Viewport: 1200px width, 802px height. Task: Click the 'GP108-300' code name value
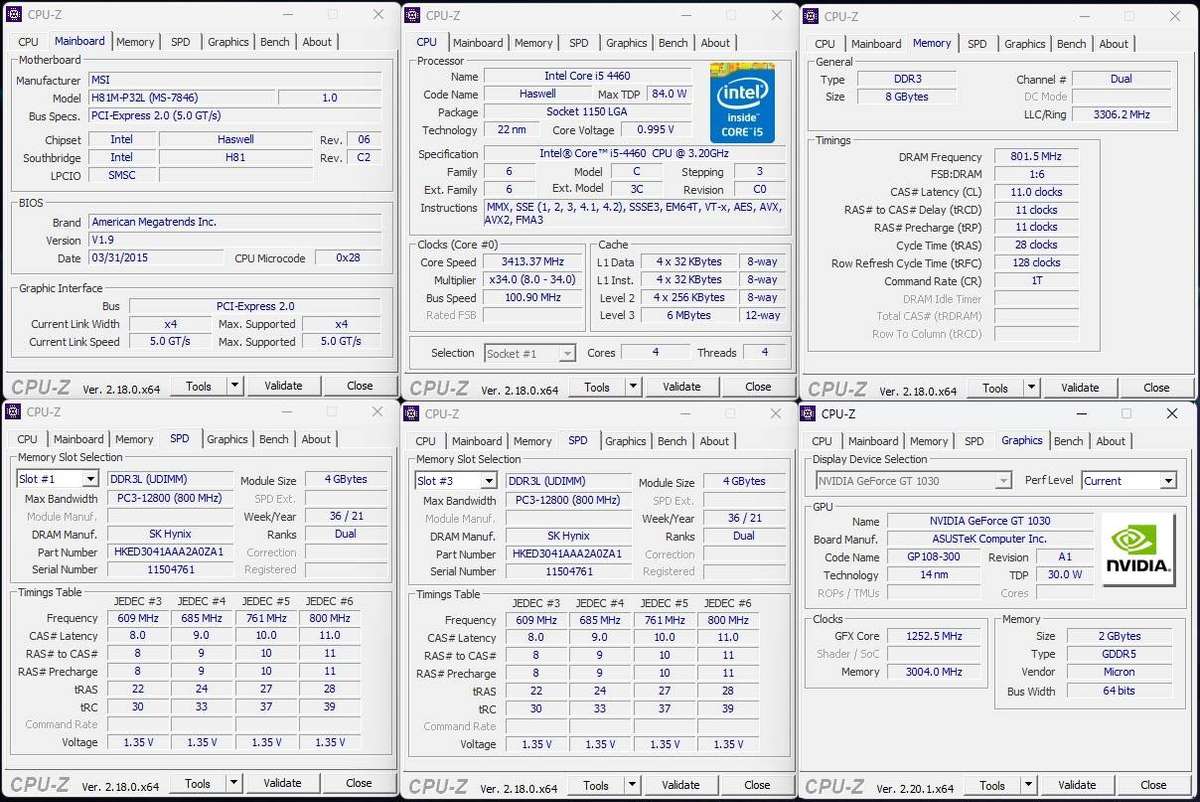pyautogui.click(x=934, y=558)
